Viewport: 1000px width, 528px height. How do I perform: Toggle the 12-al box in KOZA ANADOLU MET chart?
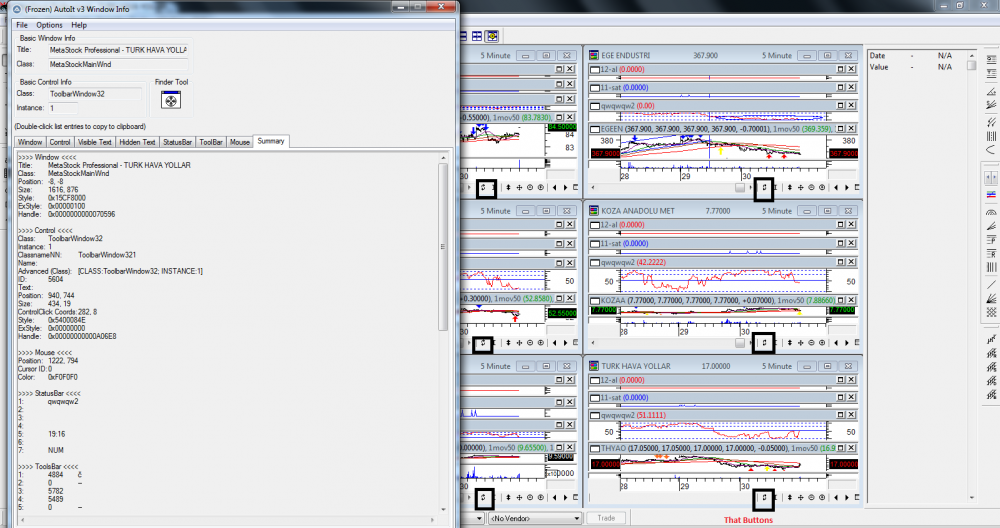[595, 225]
